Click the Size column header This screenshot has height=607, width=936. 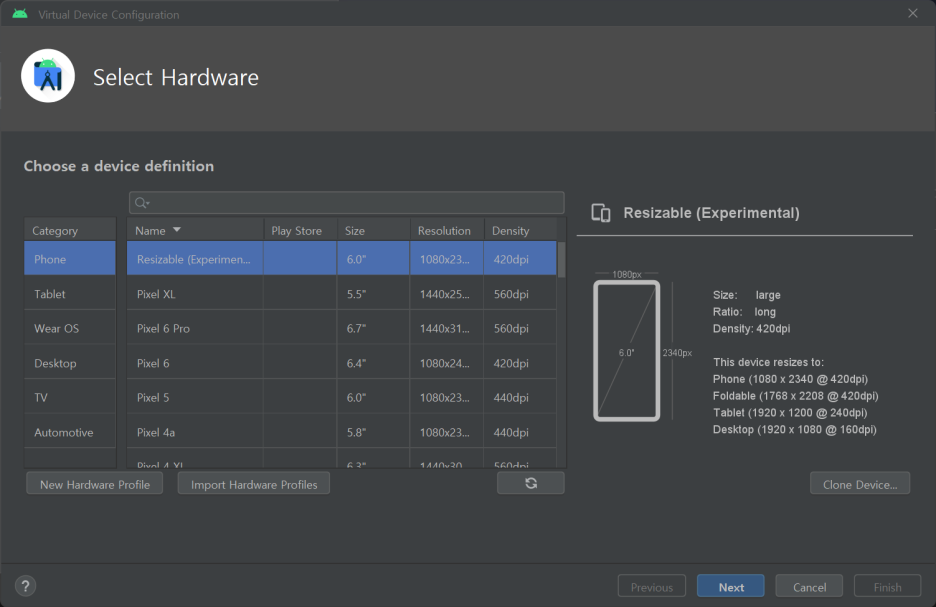coord(374,230)
